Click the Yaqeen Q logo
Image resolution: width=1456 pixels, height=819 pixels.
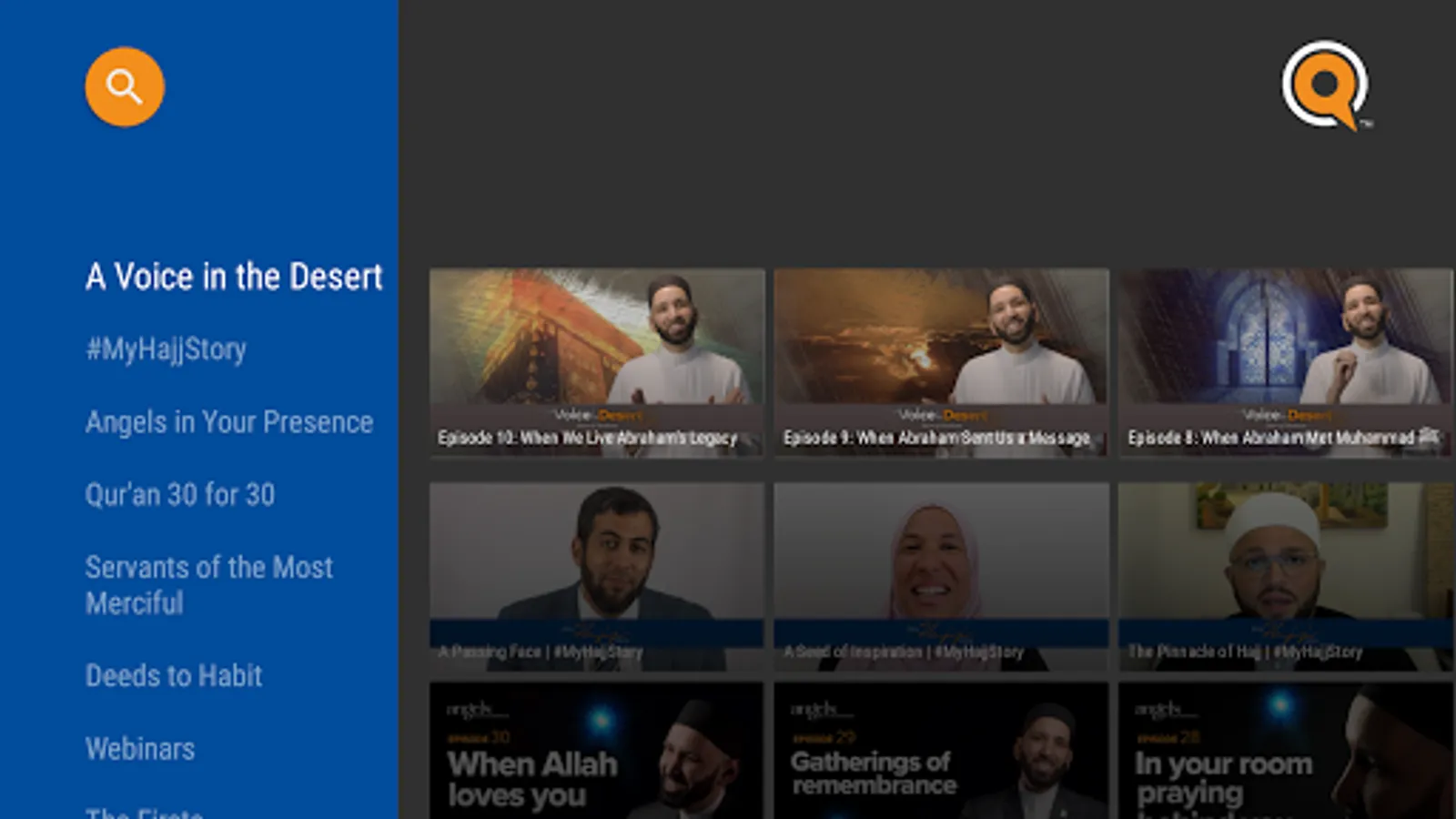point(1326,86)
